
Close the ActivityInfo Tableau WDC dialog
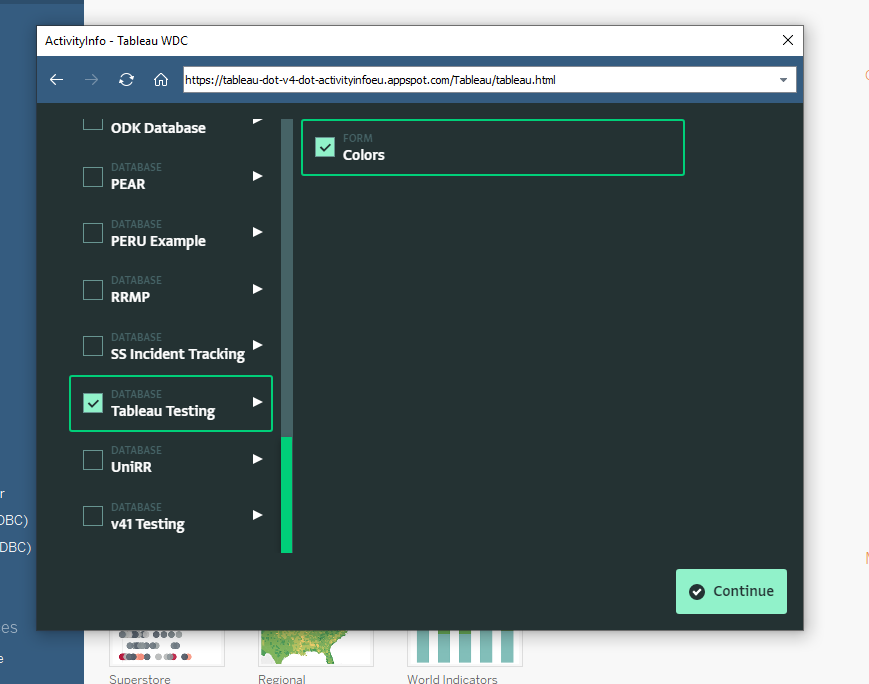pyautogui.click(x=788, y=40)
